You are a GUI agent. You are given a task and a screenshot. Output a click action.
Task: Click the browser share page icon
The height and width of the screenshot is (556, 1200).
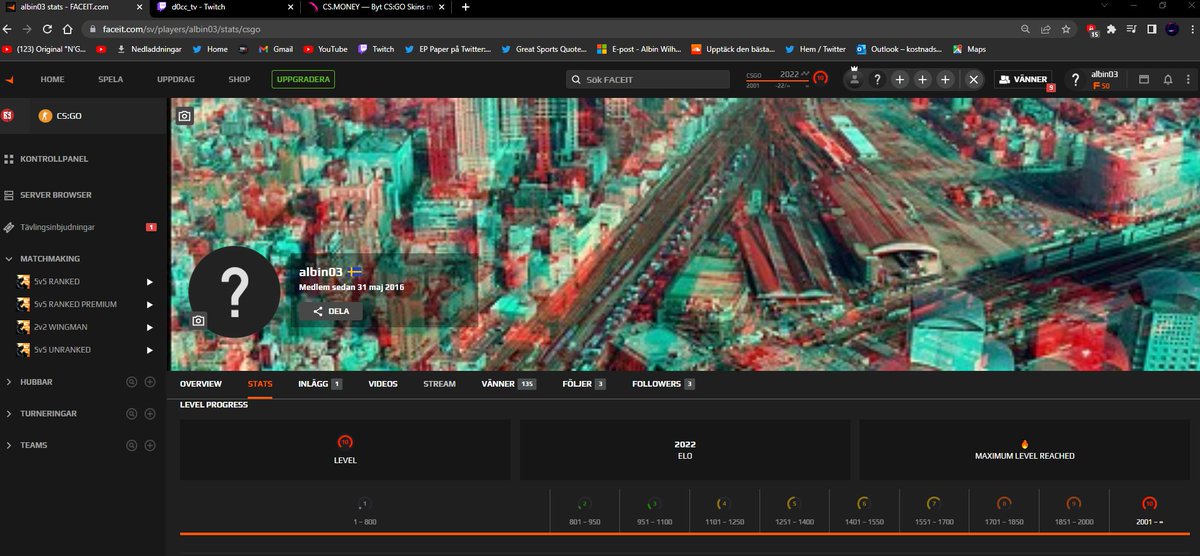pyautogui.click(x=1046, y=29)
